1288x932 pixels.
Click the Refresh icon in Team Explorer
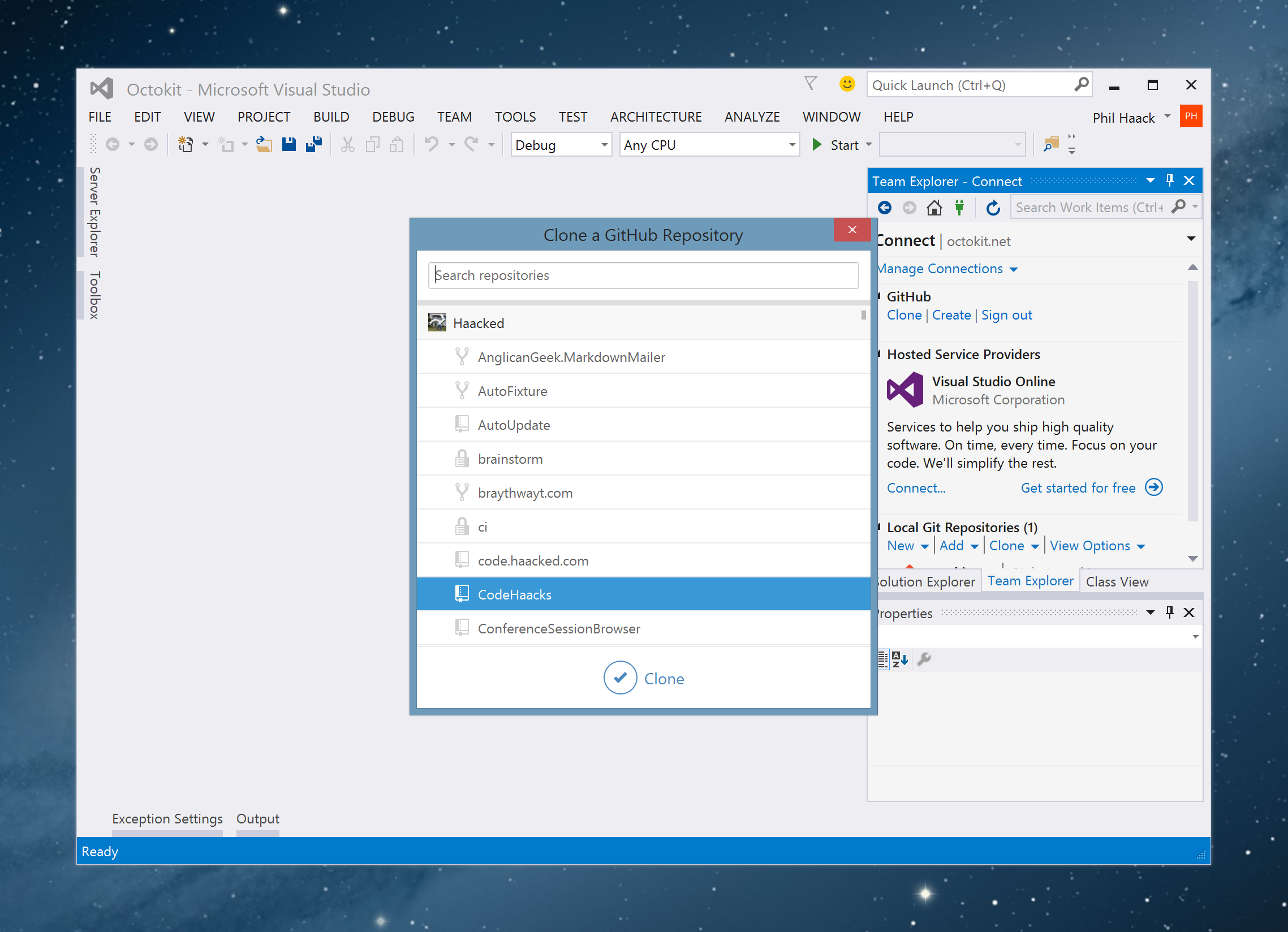993,208
